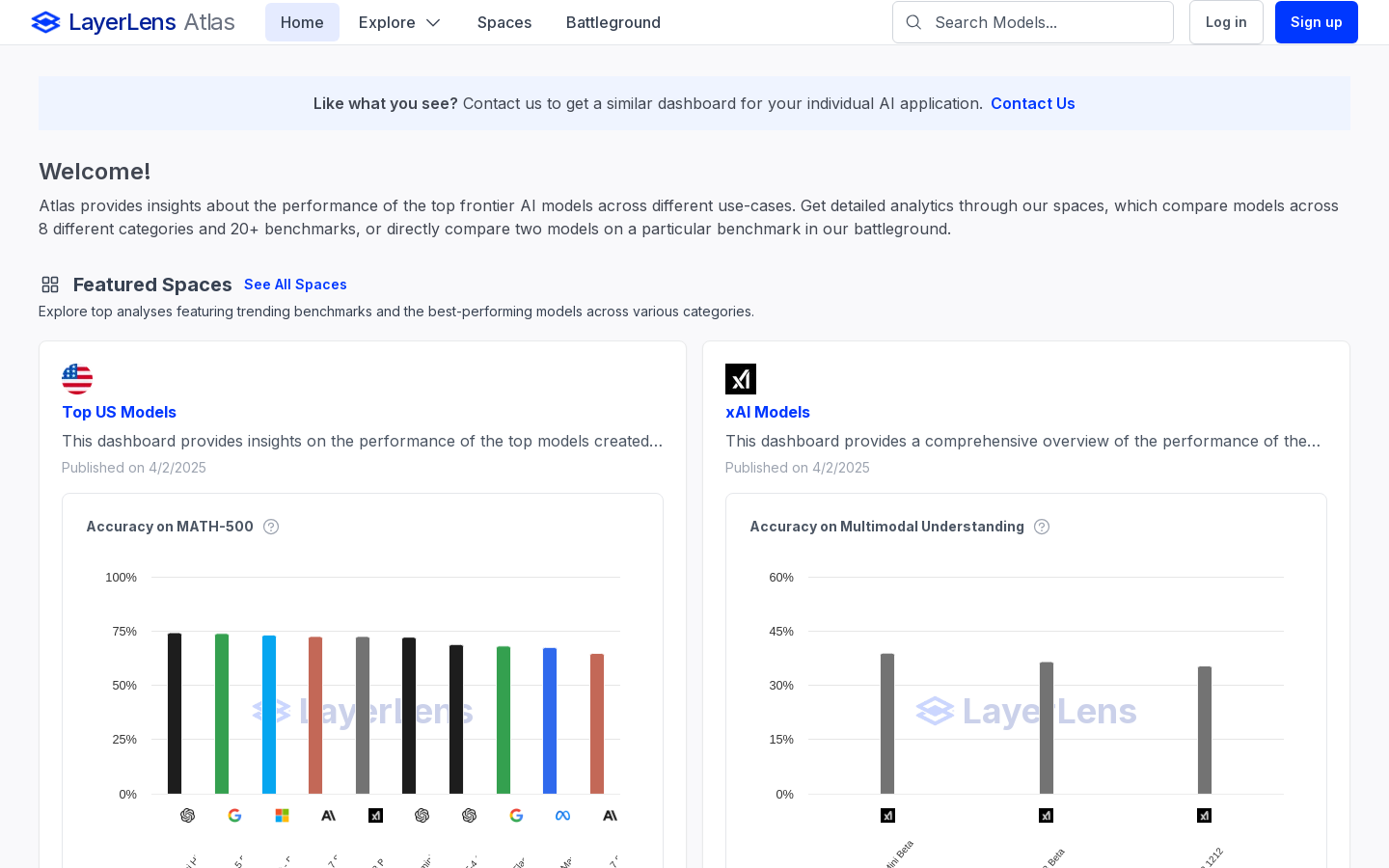Click the Log in button
Image resolution: width=1389 pixels, height=868 pixels.
1226,22
